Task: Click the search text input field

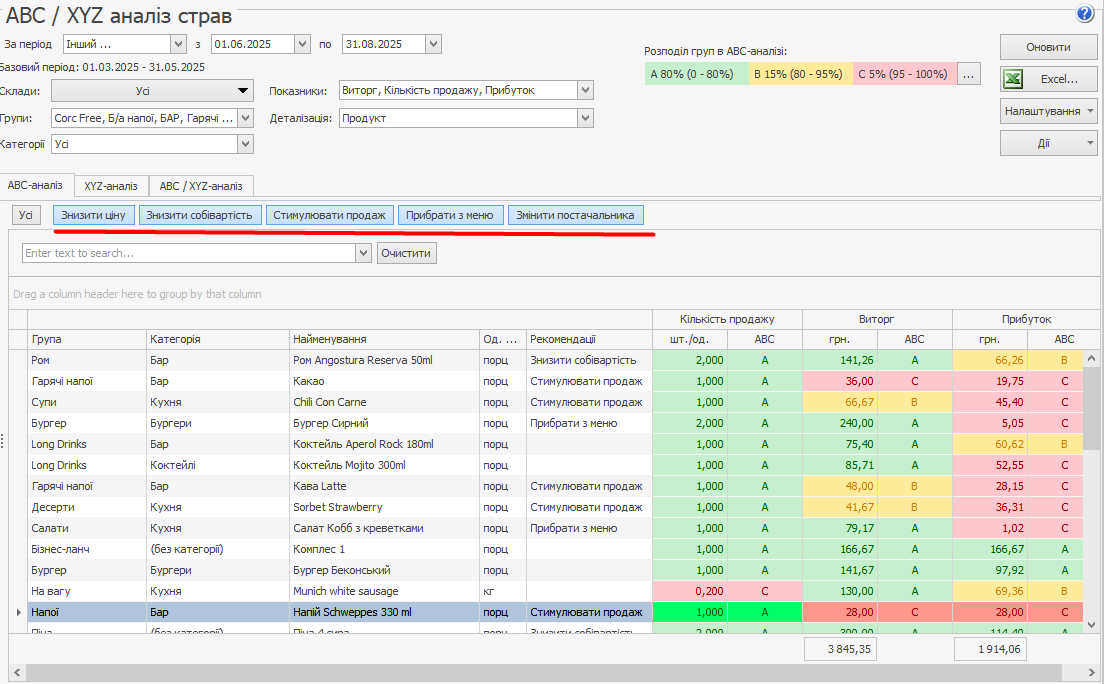Action: 188,253
